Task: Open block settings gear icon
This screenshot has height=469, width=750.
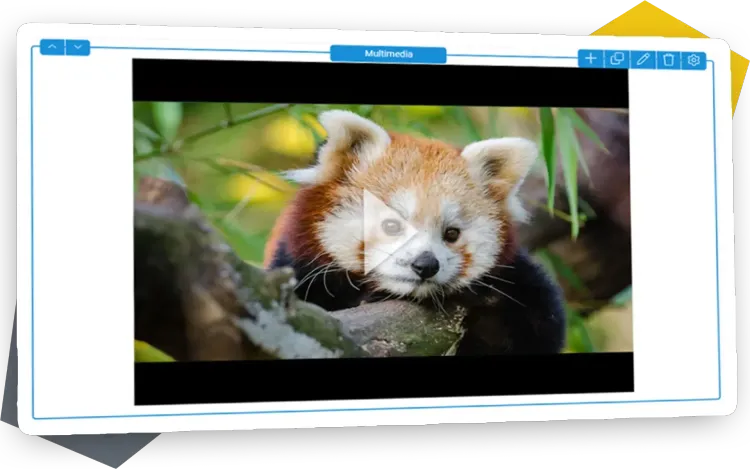Action: [694, 60]
